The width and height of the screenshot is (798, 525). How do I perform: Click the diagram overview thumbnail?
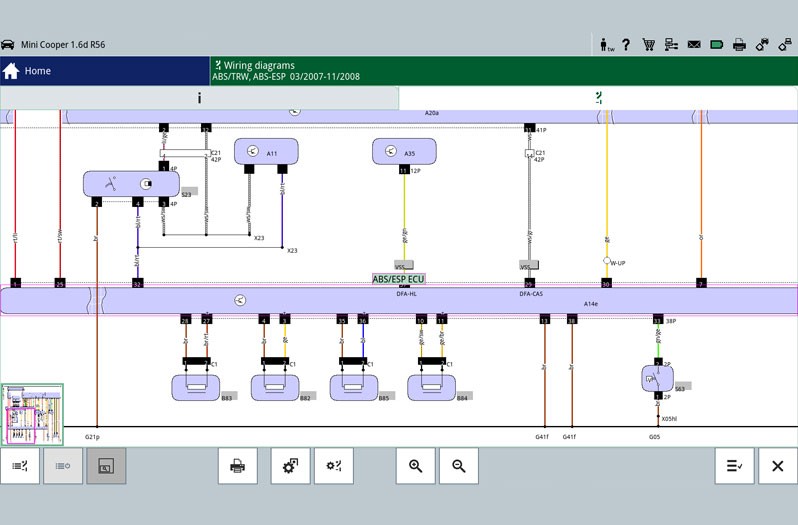click(32, 415)
